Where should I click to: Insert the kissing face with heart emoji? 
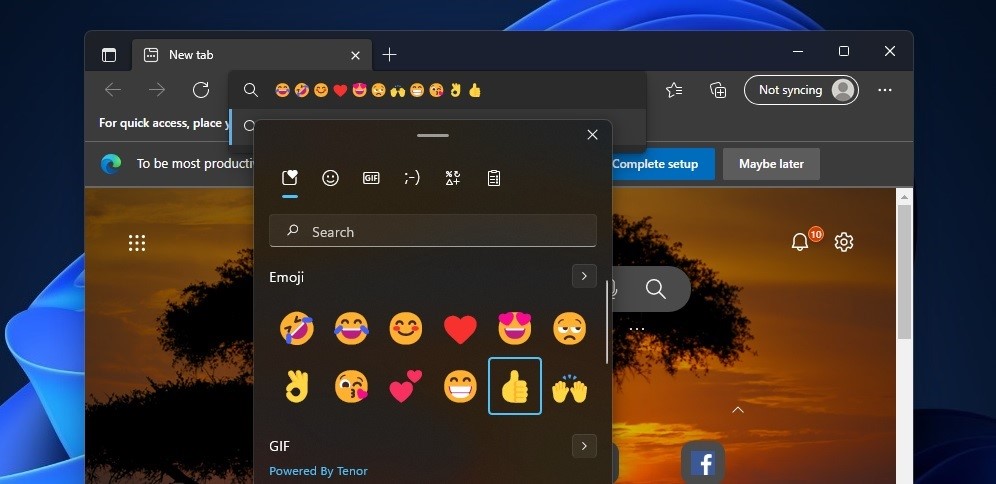pos(351,386)
